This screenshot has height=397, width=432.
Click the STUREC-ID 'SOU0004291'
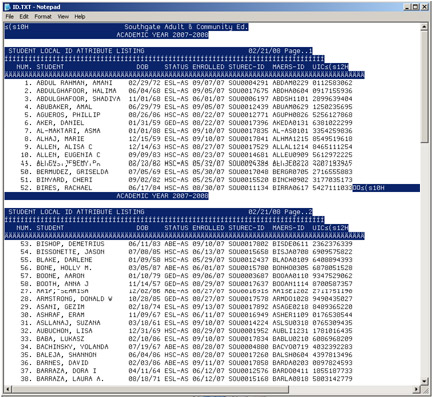pos(248,83)
